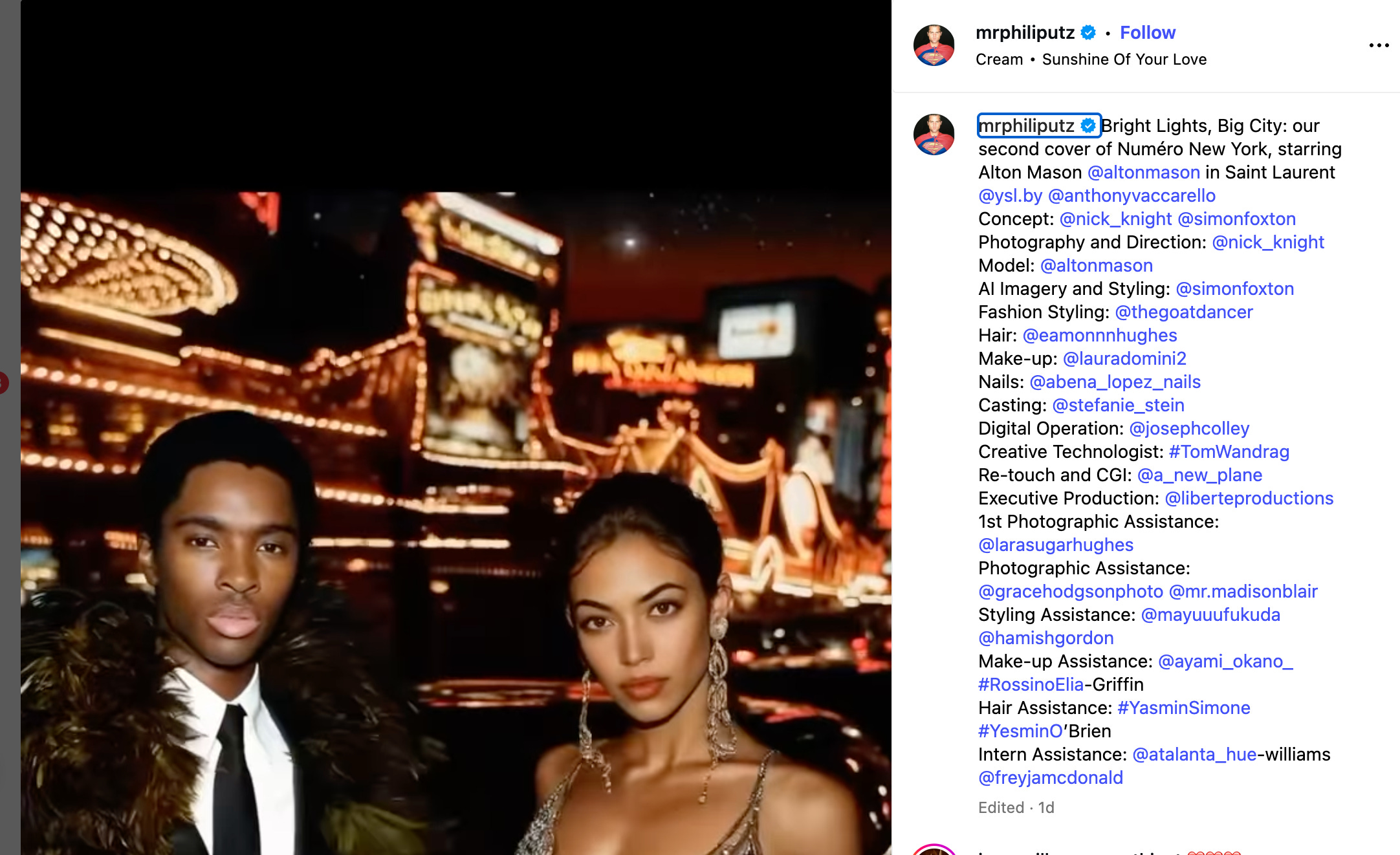Click the Edited 1d timestamp
The height and width of the screenshot is (855, 1400).
pos(1016,807)
